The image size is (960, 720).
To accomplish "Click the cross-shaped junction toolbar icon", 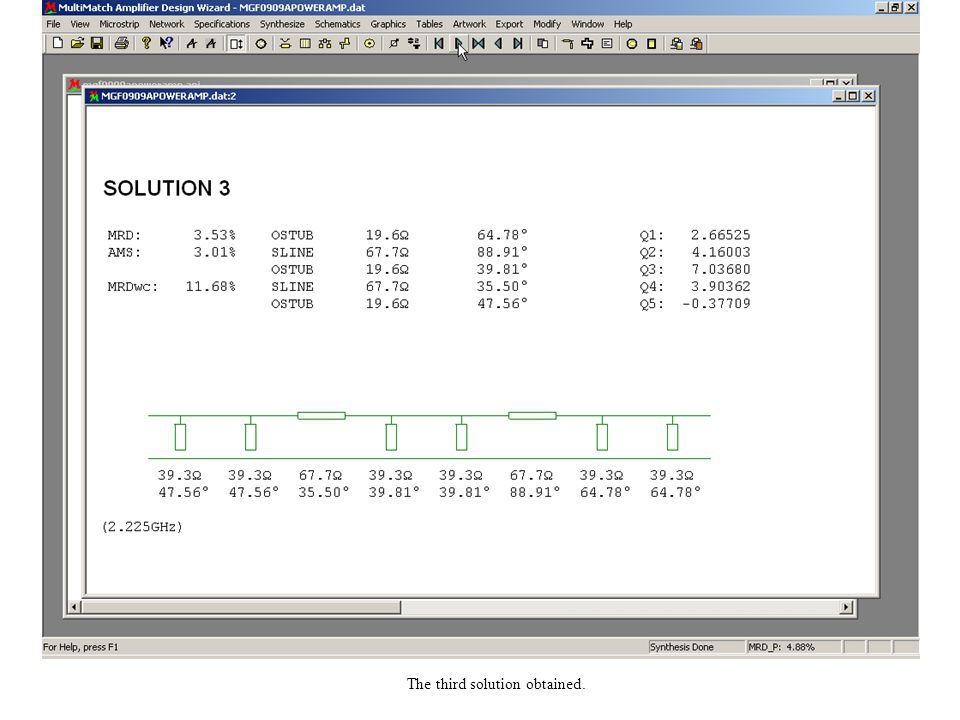I will (x=587, y=43).
